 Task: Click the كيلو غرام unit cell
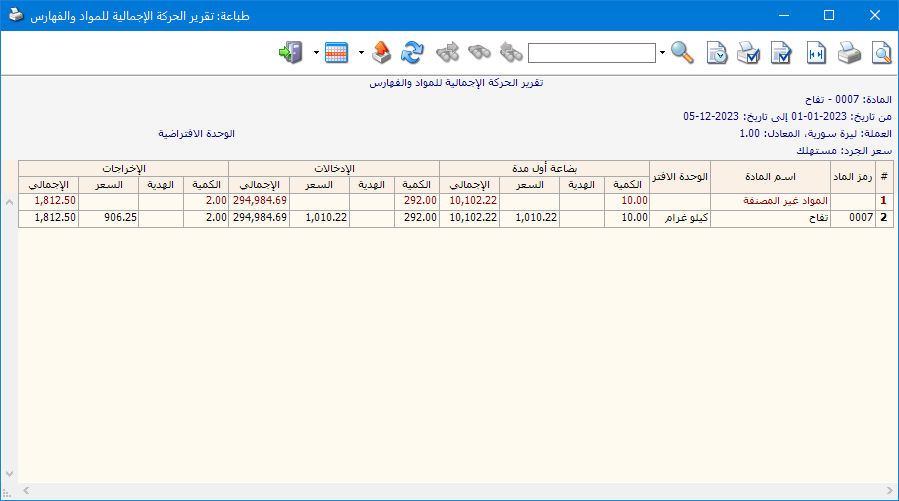[x=680, y=218]
